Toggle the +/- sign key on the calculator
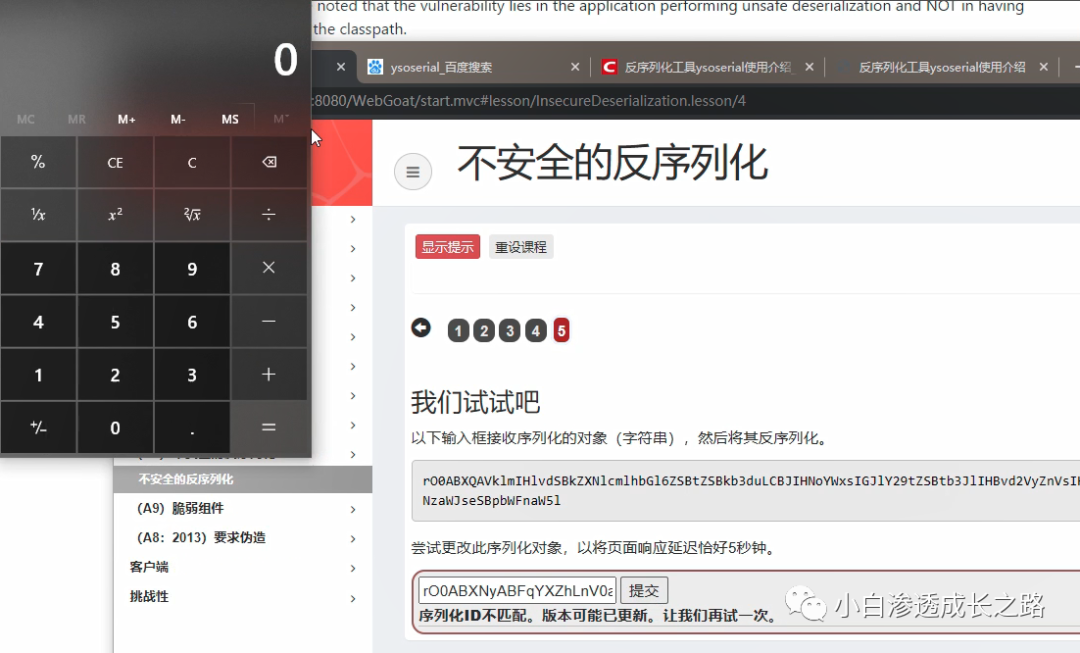Screen dimensions: 1080x653 click(x=39, y=427)
